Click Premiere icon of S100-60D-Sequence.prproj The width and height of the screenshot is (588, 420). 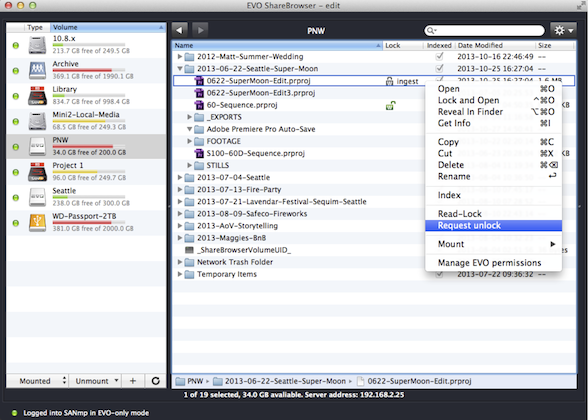[x=199, y=153]
